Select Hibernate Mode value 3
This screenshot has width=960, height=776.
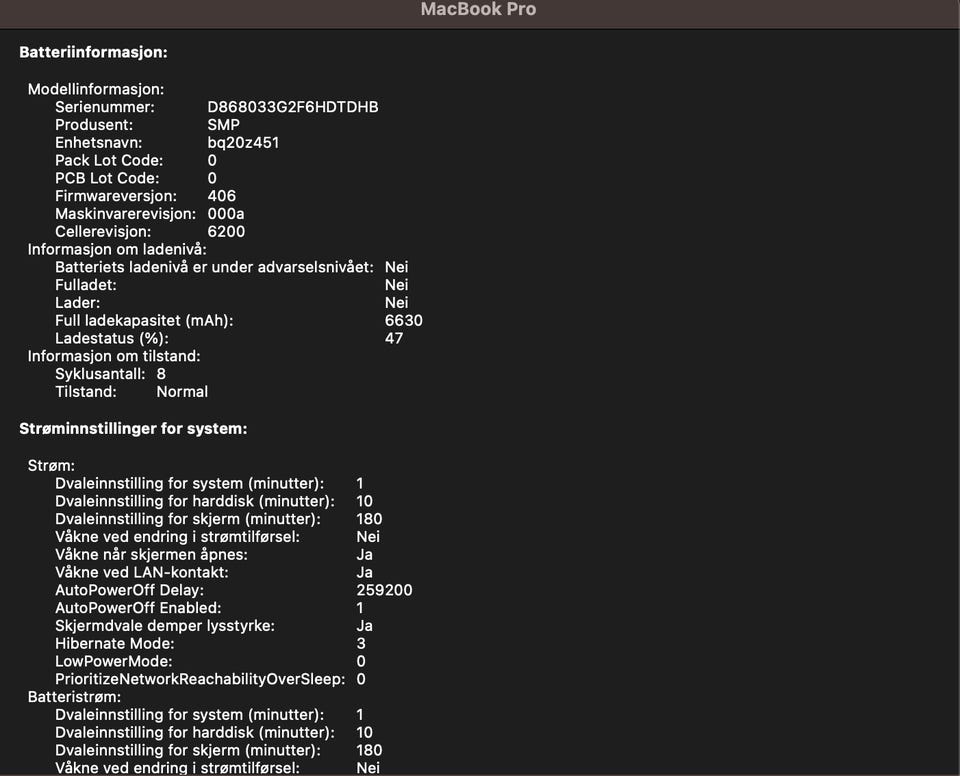361,643
